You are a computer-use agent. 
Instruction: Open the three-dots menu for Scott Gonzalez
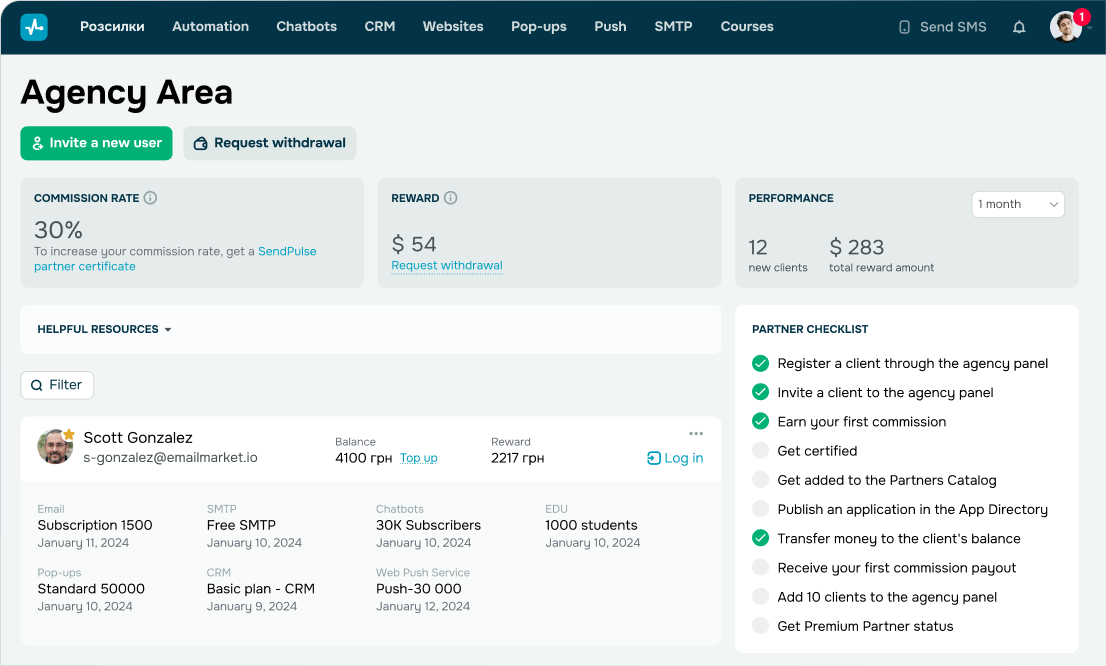click(695, 433)
